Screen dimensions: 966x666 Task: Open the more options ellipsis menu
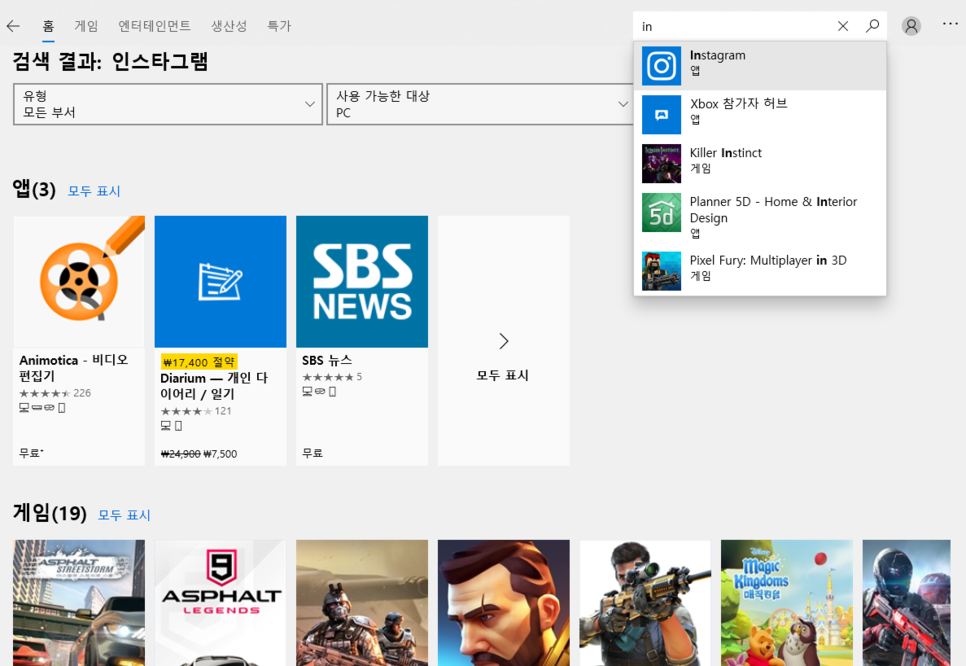pos(950,24)
